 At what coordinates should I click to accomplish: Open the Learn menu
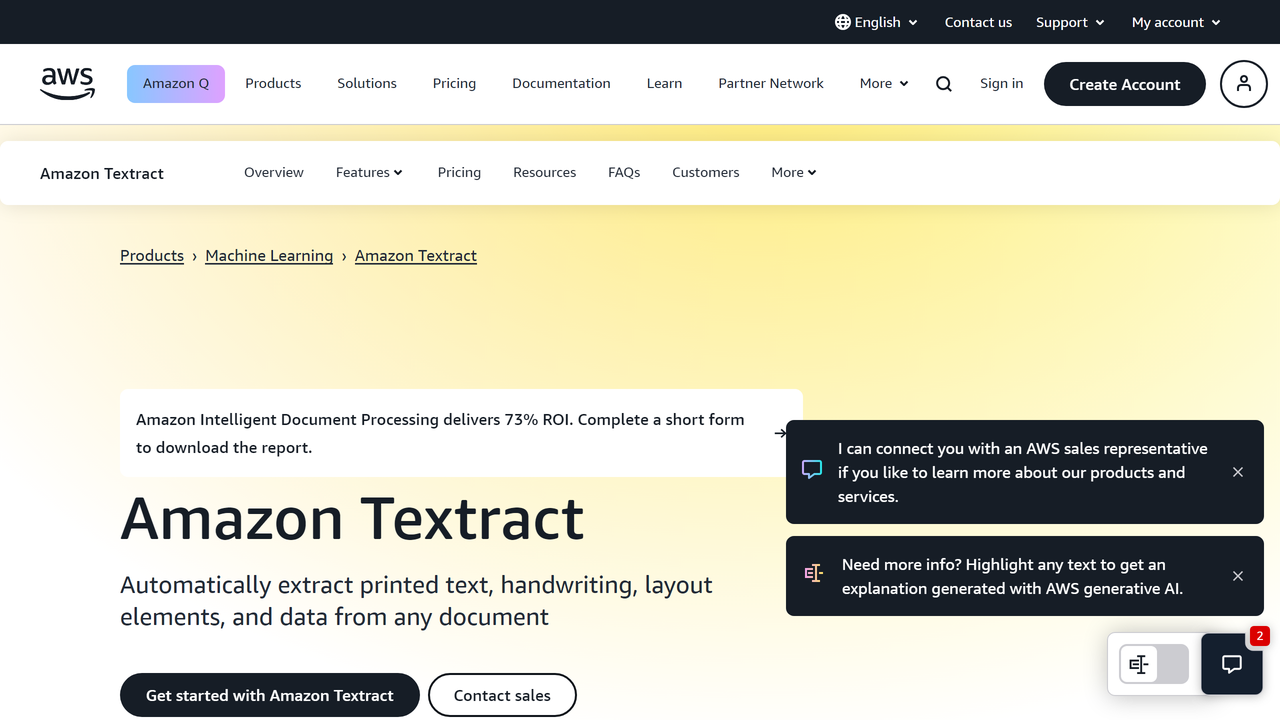664,84
